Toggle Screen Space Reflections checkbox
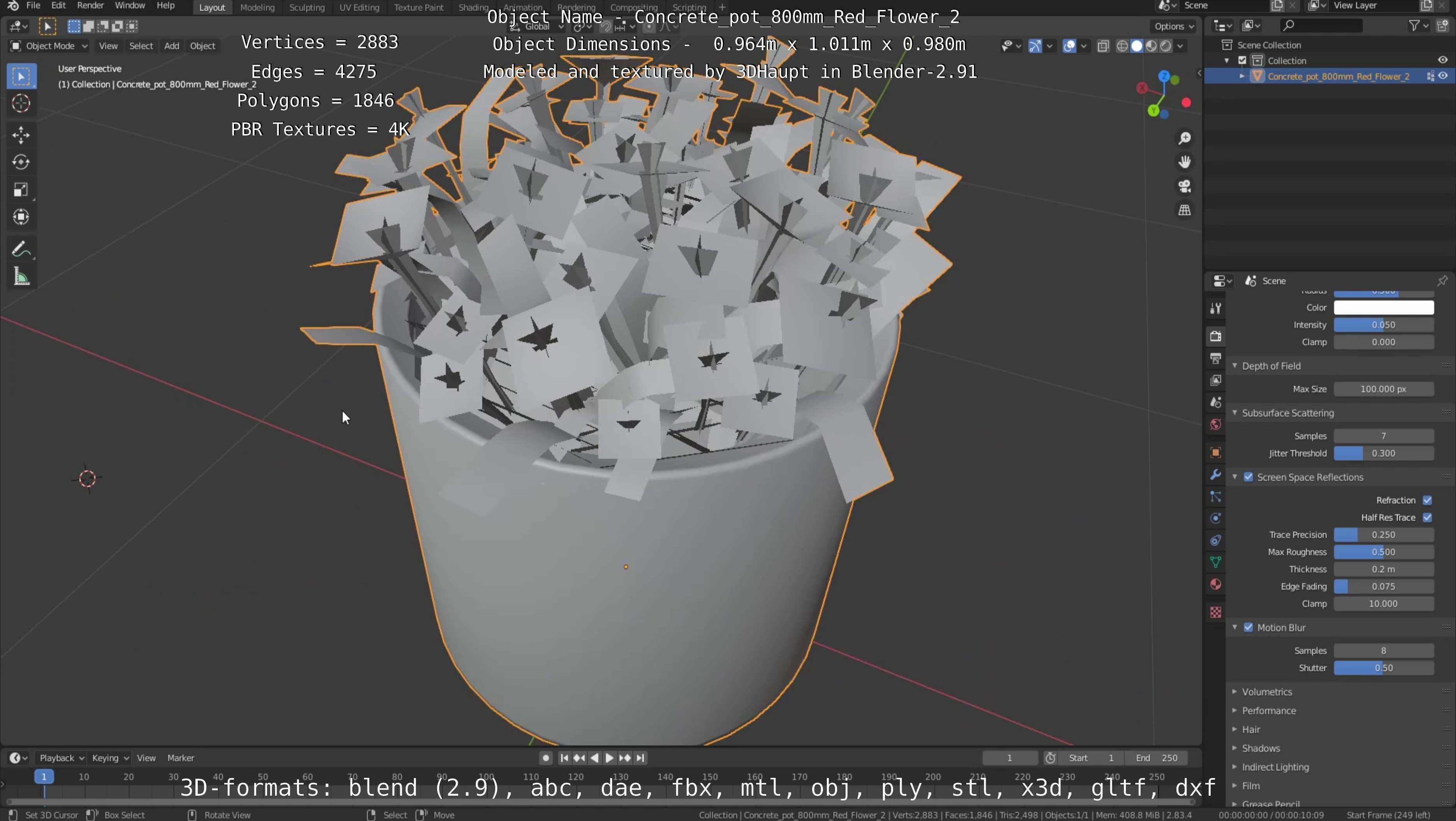The height and width of the screenshot is (821, 1456). 1248,478
